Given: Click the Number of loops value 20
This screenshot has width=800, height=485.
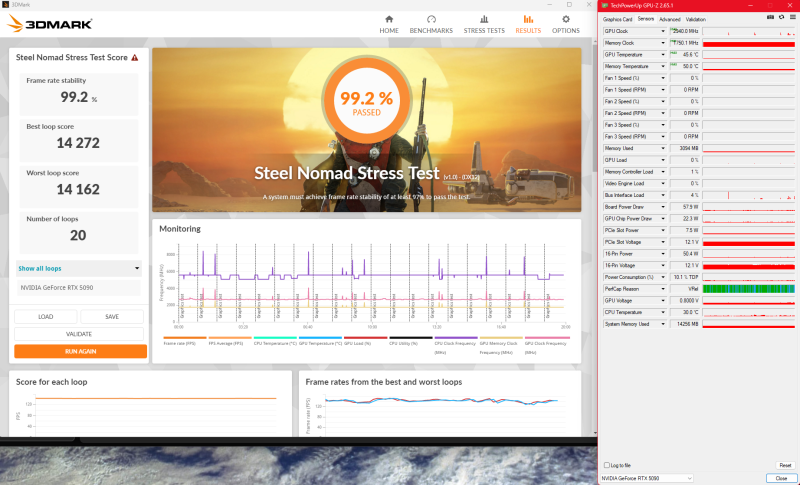Looking at the screenshot, I should pyautogui.click(x=78, y=236).
